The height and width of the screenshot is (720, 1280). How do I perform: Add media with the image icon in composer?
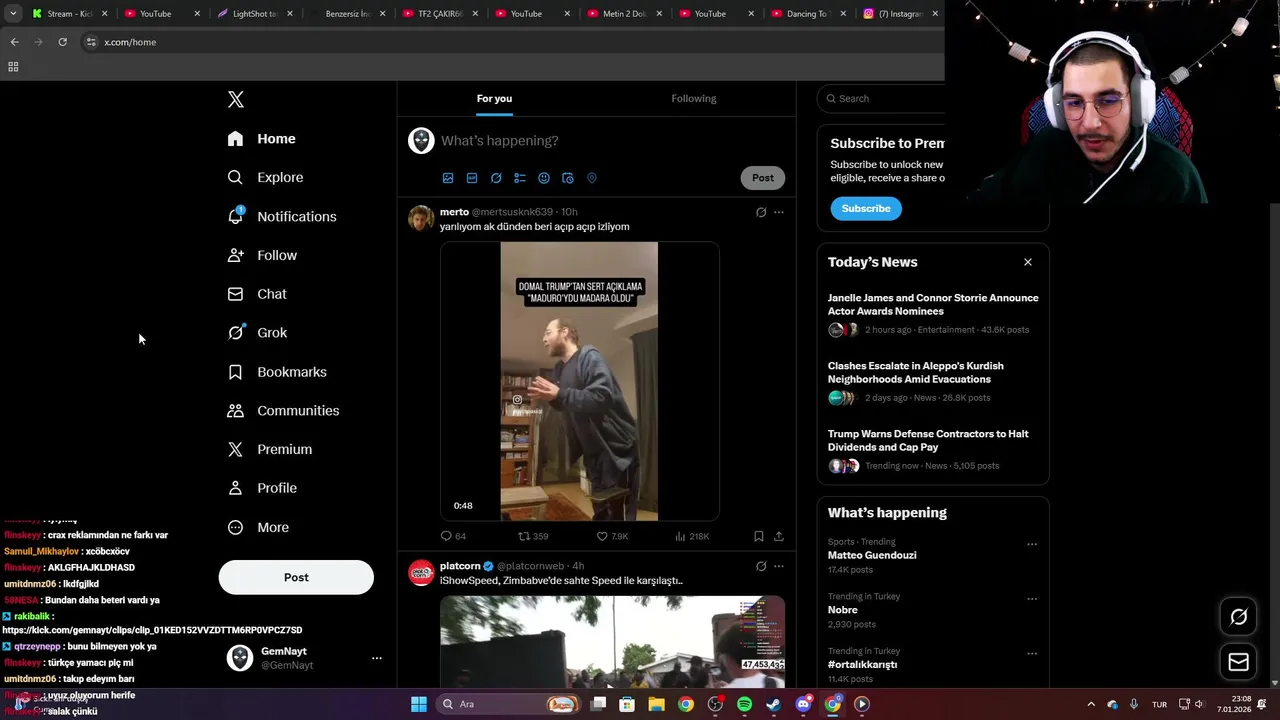[448, 178]
